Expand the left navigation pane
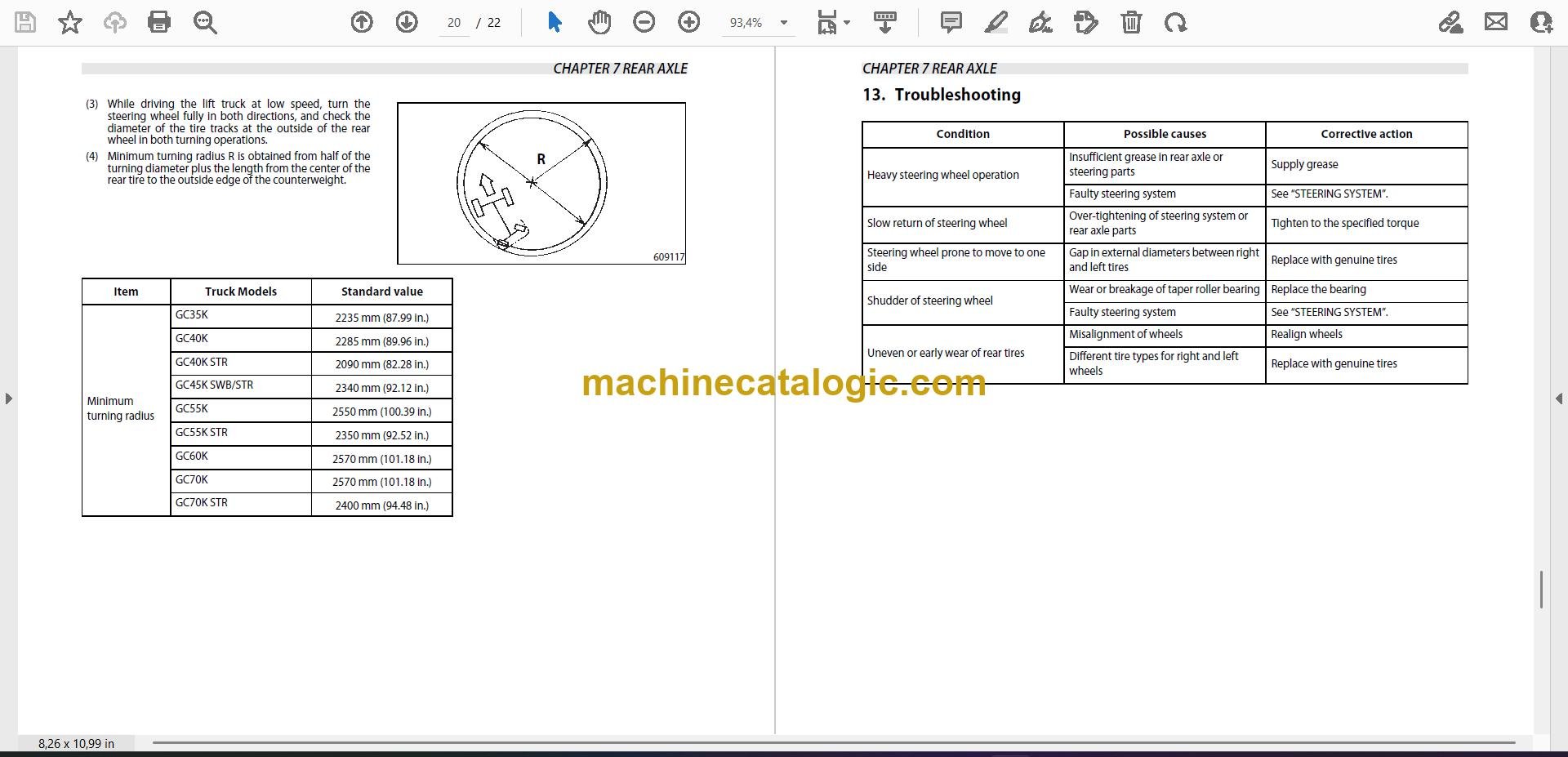1568x757 pixels. (8, 399)
